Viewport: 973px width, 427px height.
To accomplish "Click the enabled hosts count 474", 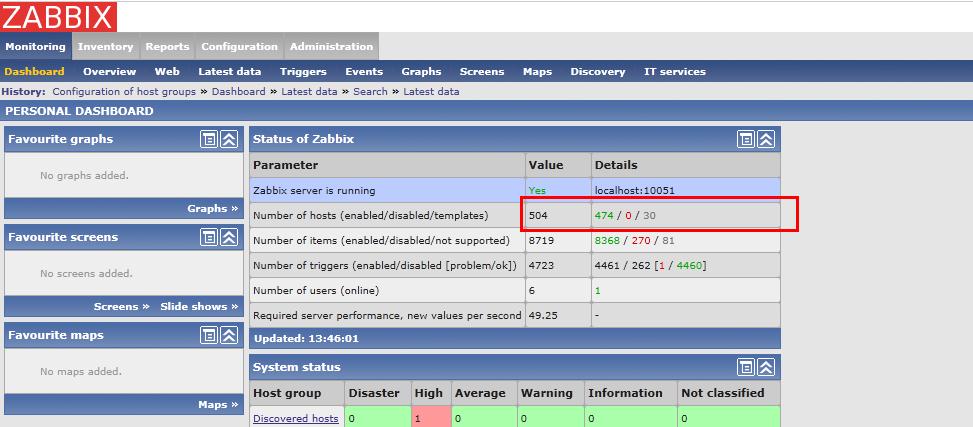I will coord(604,215).
